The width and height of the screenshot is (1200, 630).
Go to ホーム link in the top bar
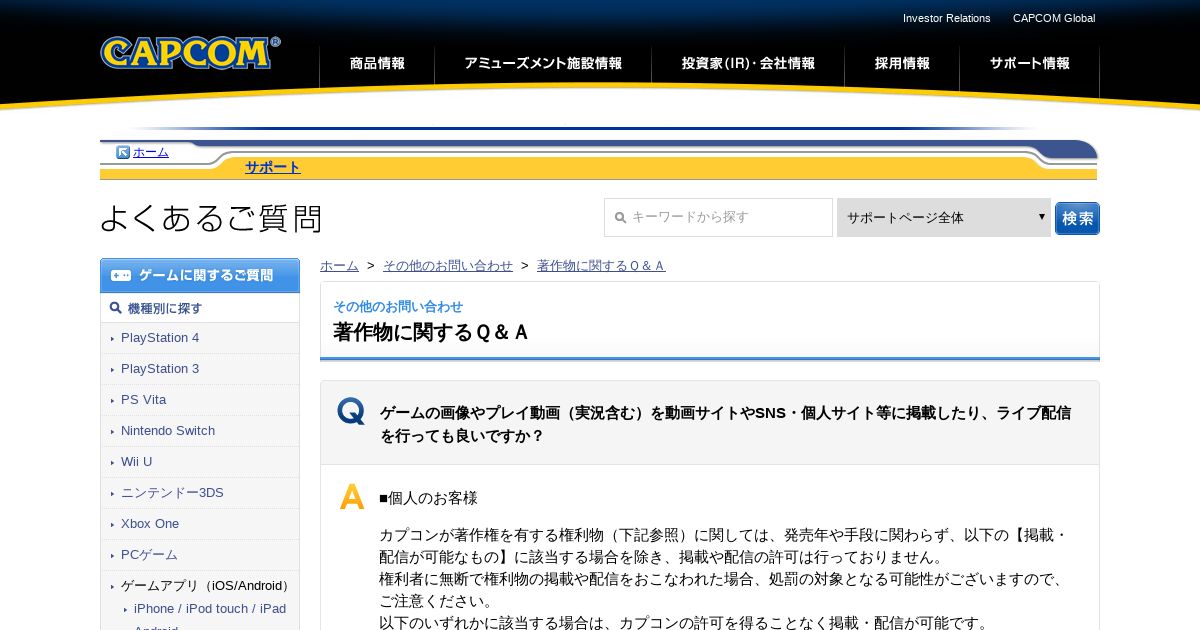coord(151,152)
